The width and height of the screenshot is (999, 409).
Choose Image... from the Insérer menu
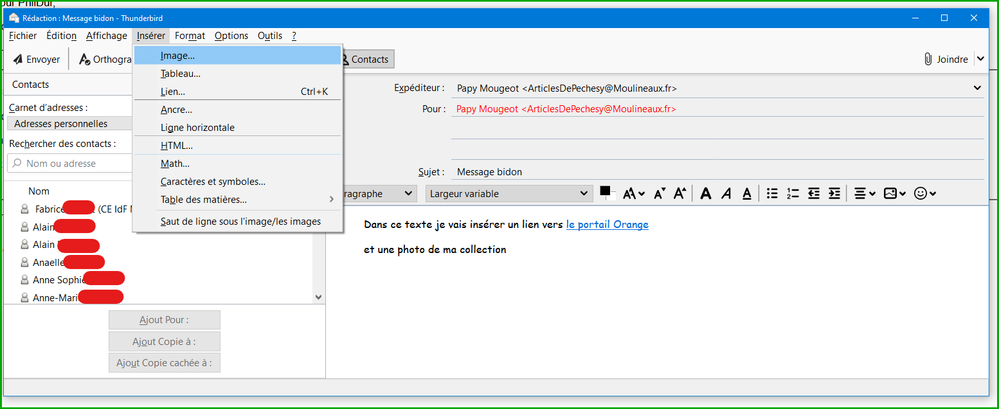(178, 55)
